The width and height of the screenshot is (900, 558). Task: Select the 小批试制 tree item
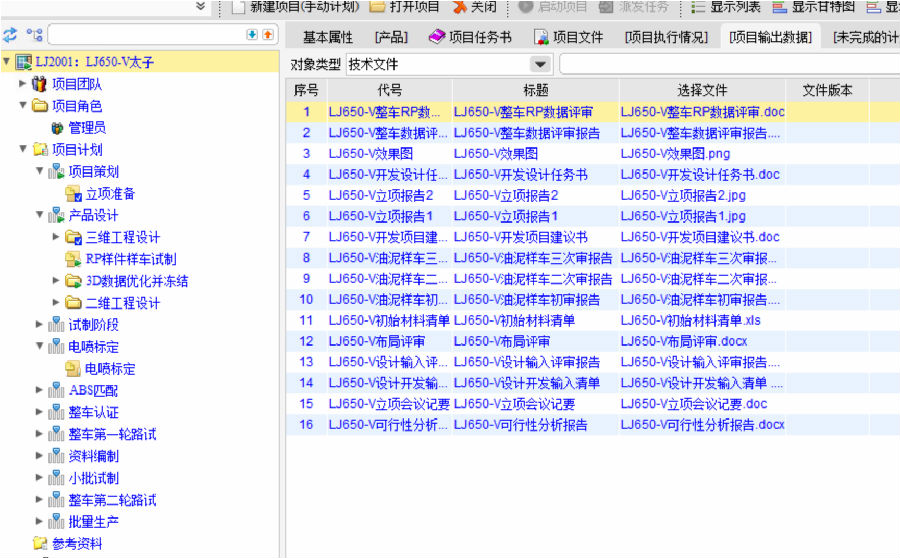[x=94, y=478]
